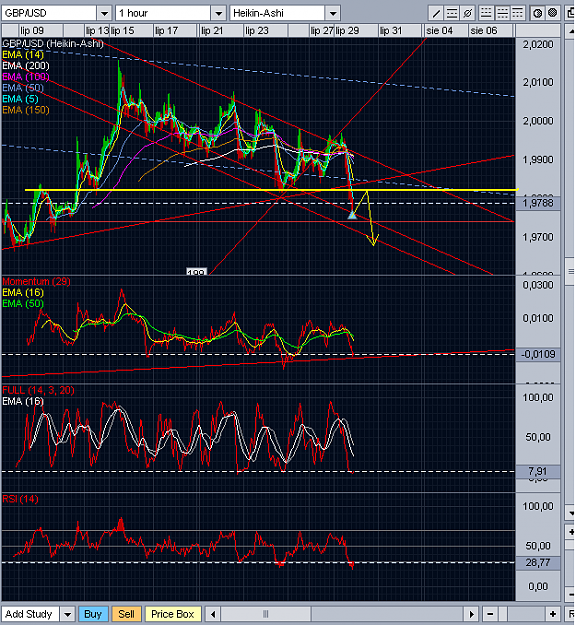Click the 1,9788 current price label
The height and width of the screenshot is (625, 576).
coord(538,203)
